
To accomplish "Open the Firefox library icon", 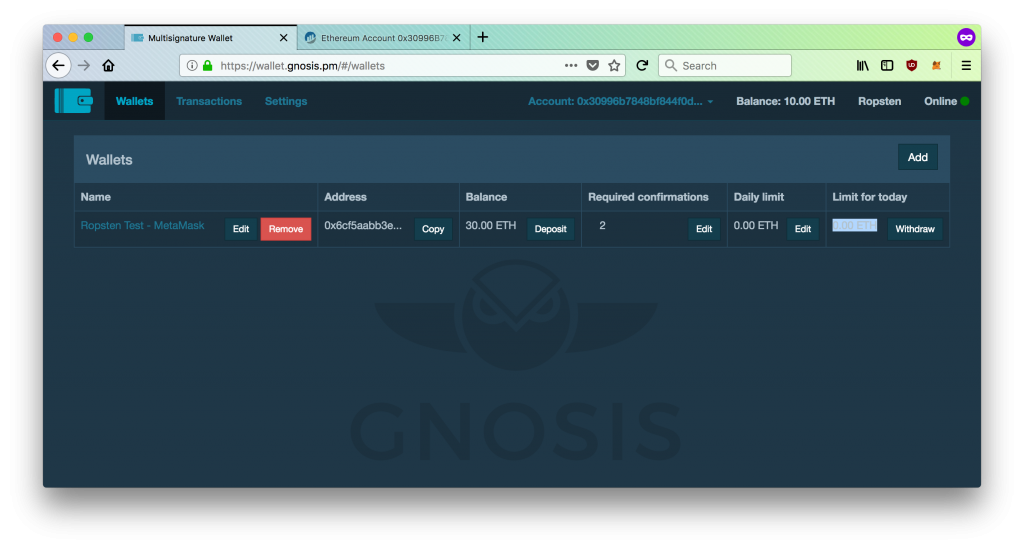I will [x=863, y=65].
